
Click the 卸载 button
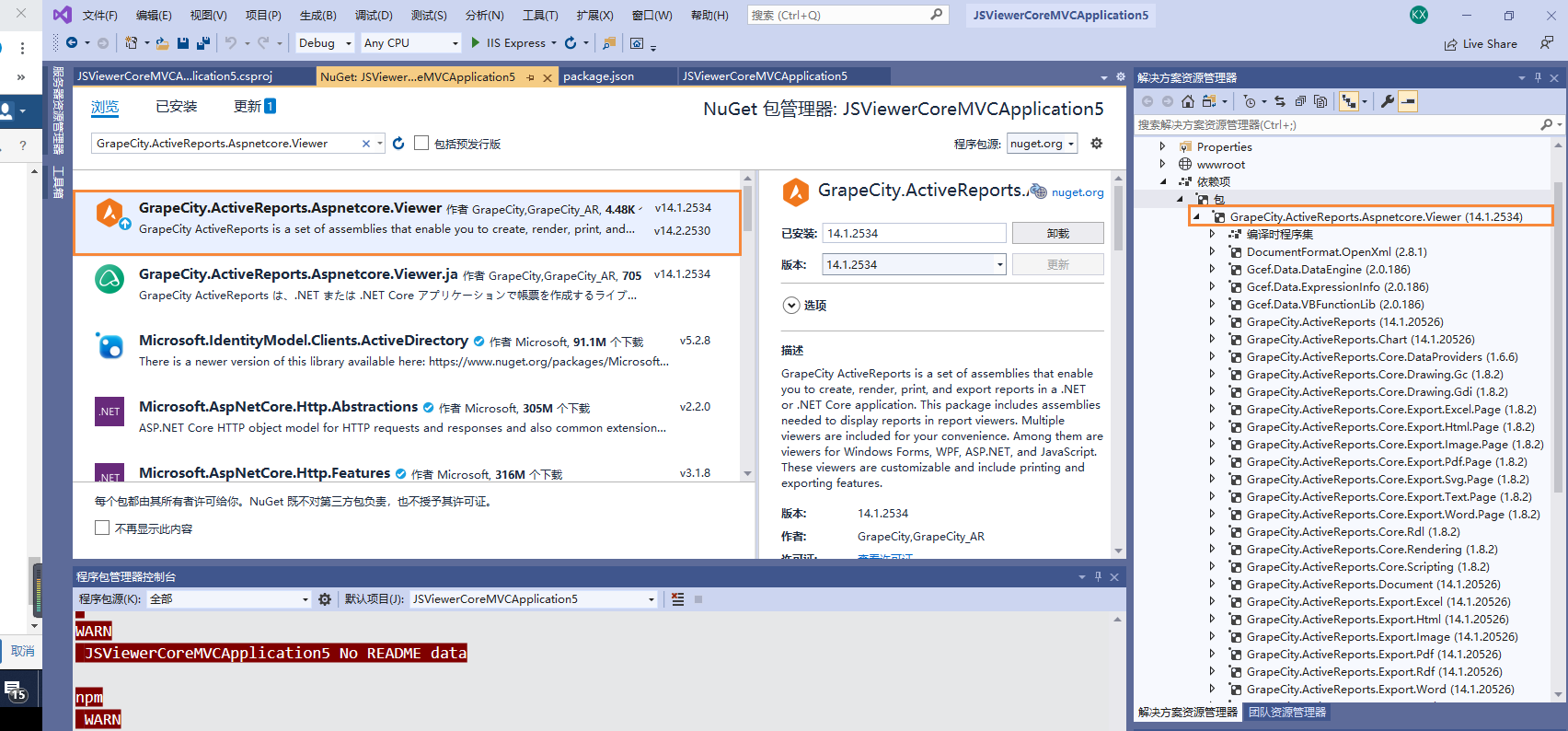(x=1057, y=234)
